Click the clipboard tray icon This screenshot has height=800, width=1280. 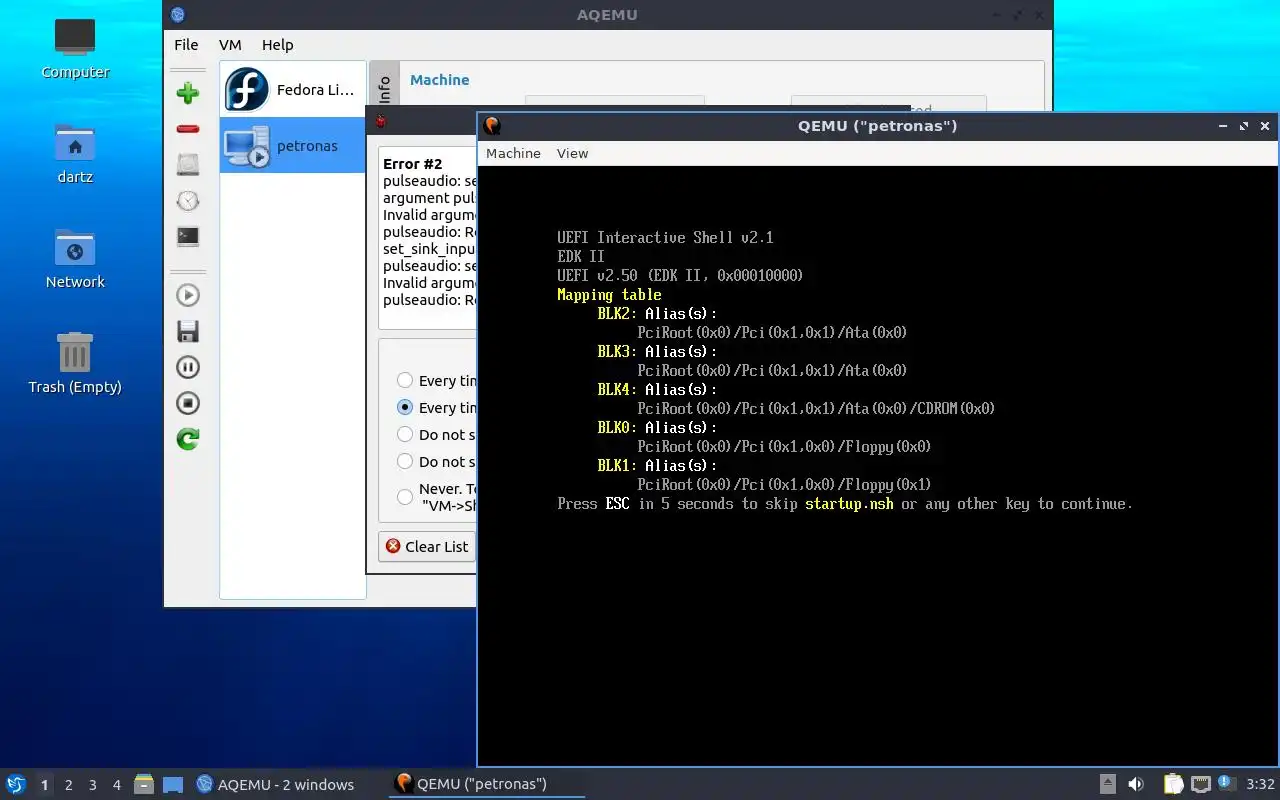click(x=1173, y=784)
